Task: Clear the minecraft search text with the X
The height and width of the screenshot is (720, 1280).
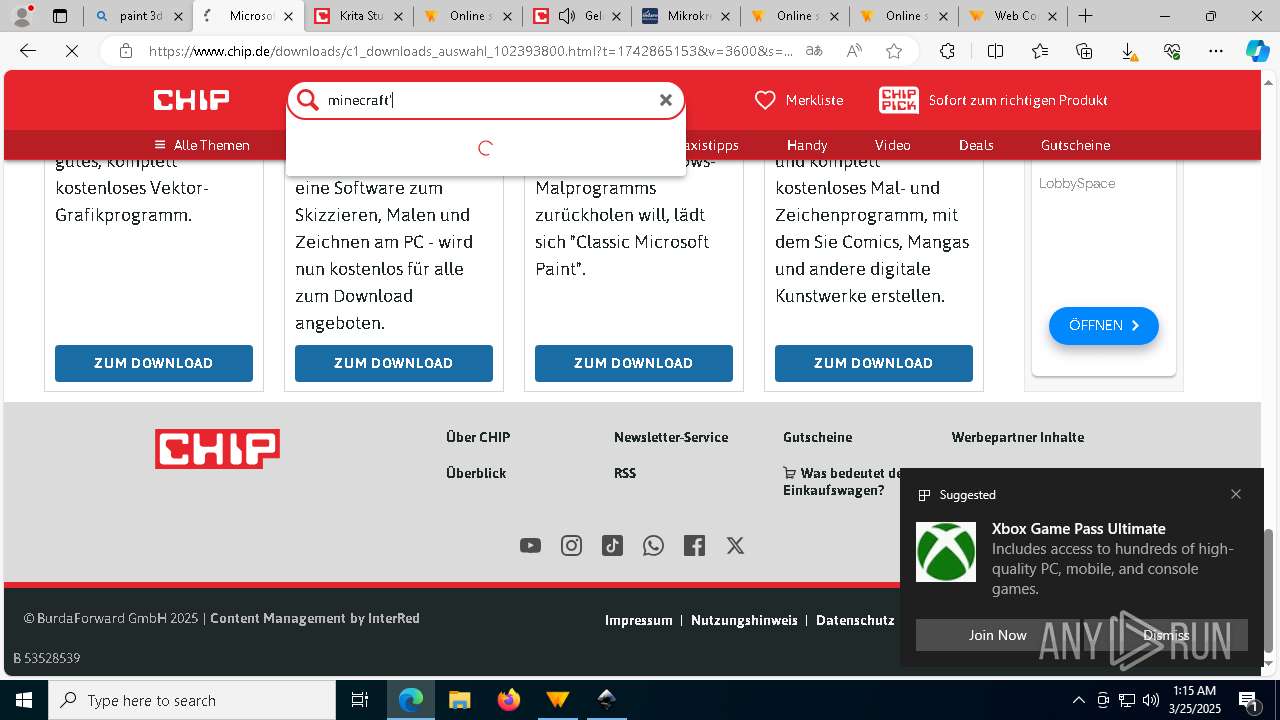Action: (x=665, y=100)
